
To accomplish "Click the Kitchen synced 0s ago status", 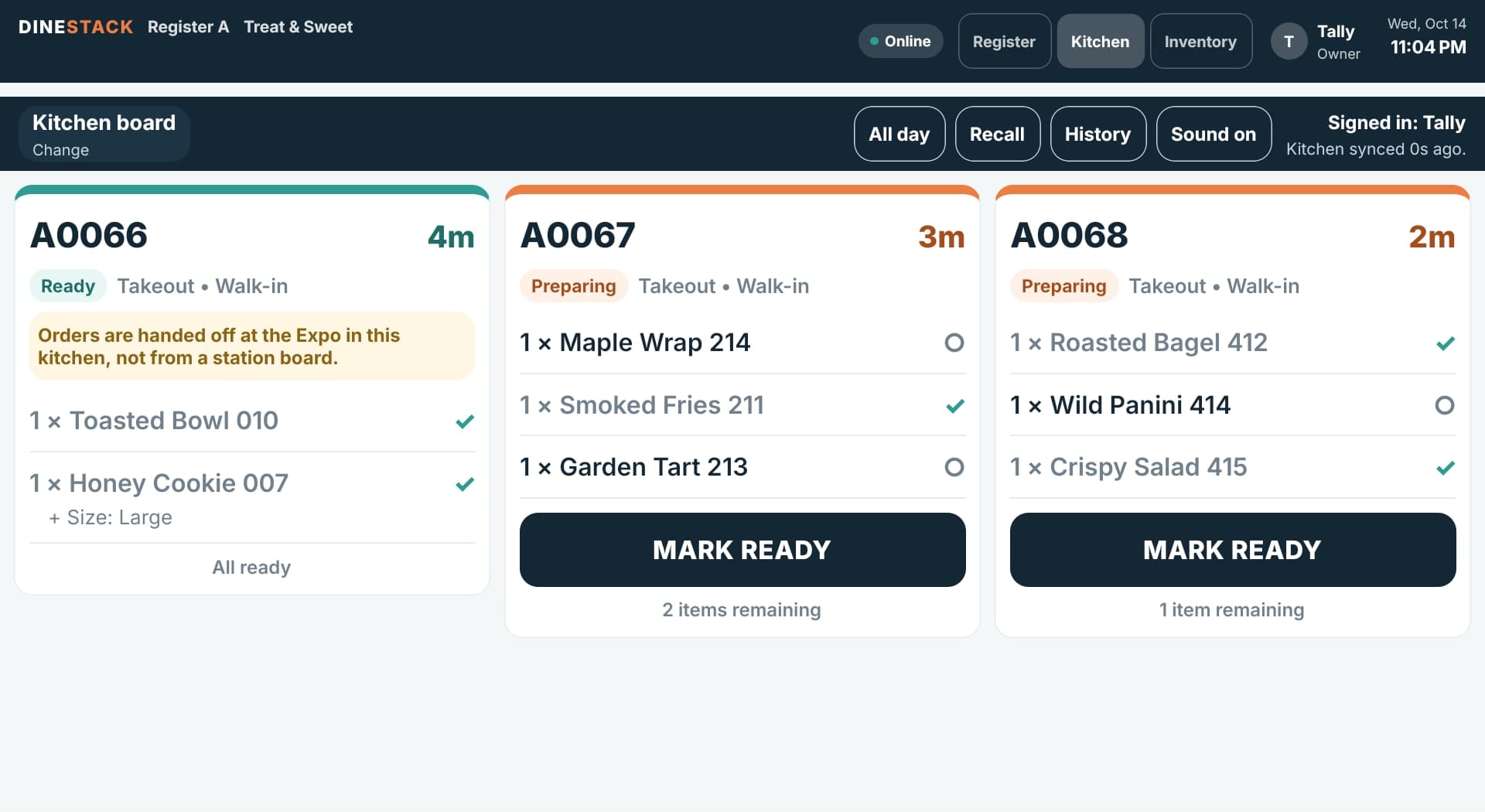I will (x=1376, y=149).
